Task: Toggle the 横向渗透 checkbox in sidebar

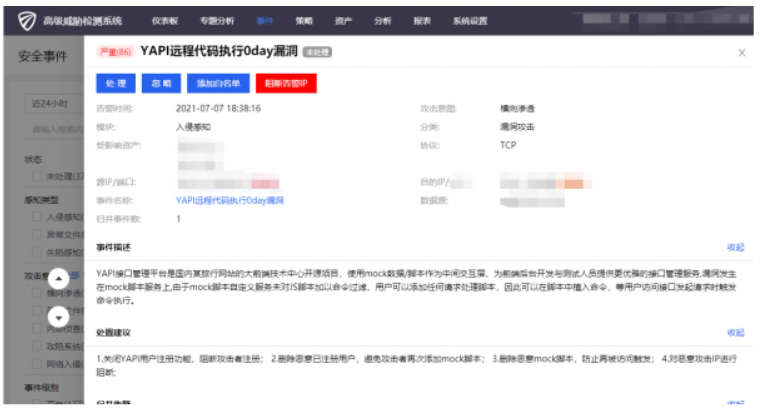Action: point(36,293)
